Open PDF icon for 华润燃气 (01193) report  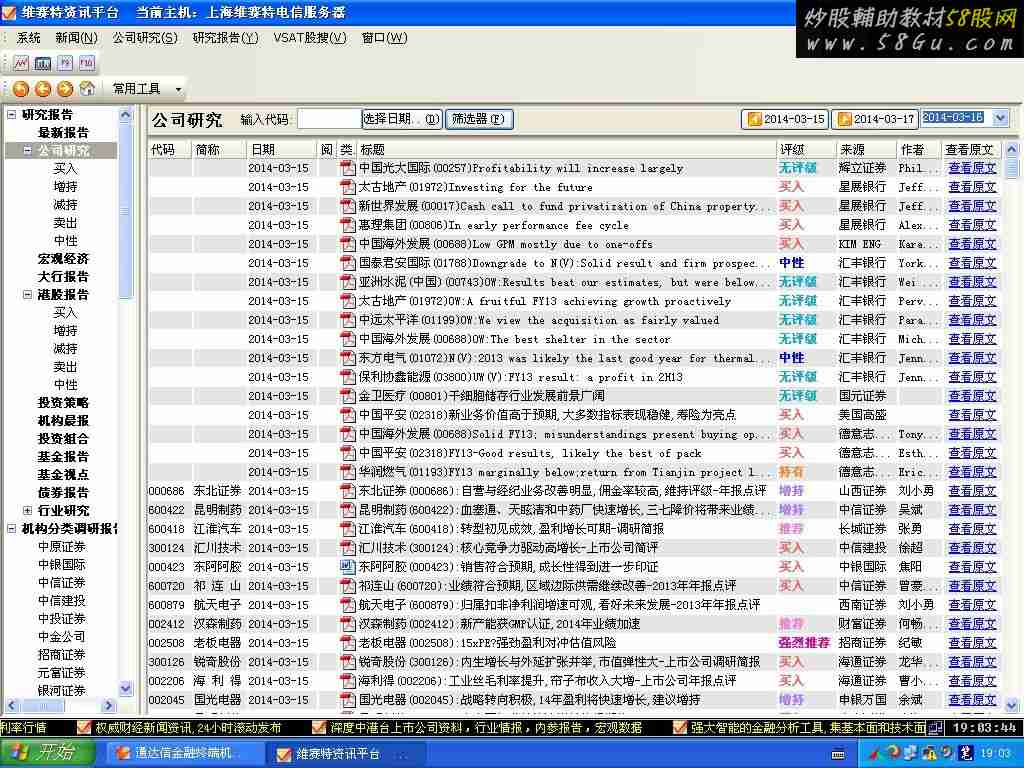[x=348, y=472]
